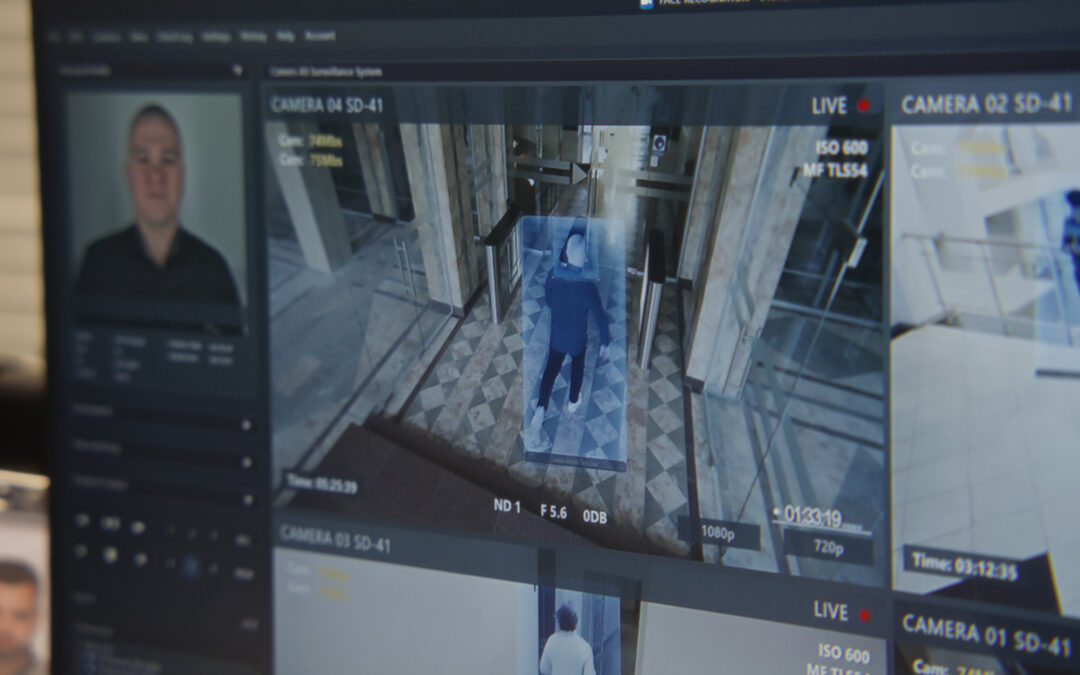Image resolution: width=1080 pixels, height=675 pixels.
Task: Open the Settings menu
Action: [x=215, y=36]
